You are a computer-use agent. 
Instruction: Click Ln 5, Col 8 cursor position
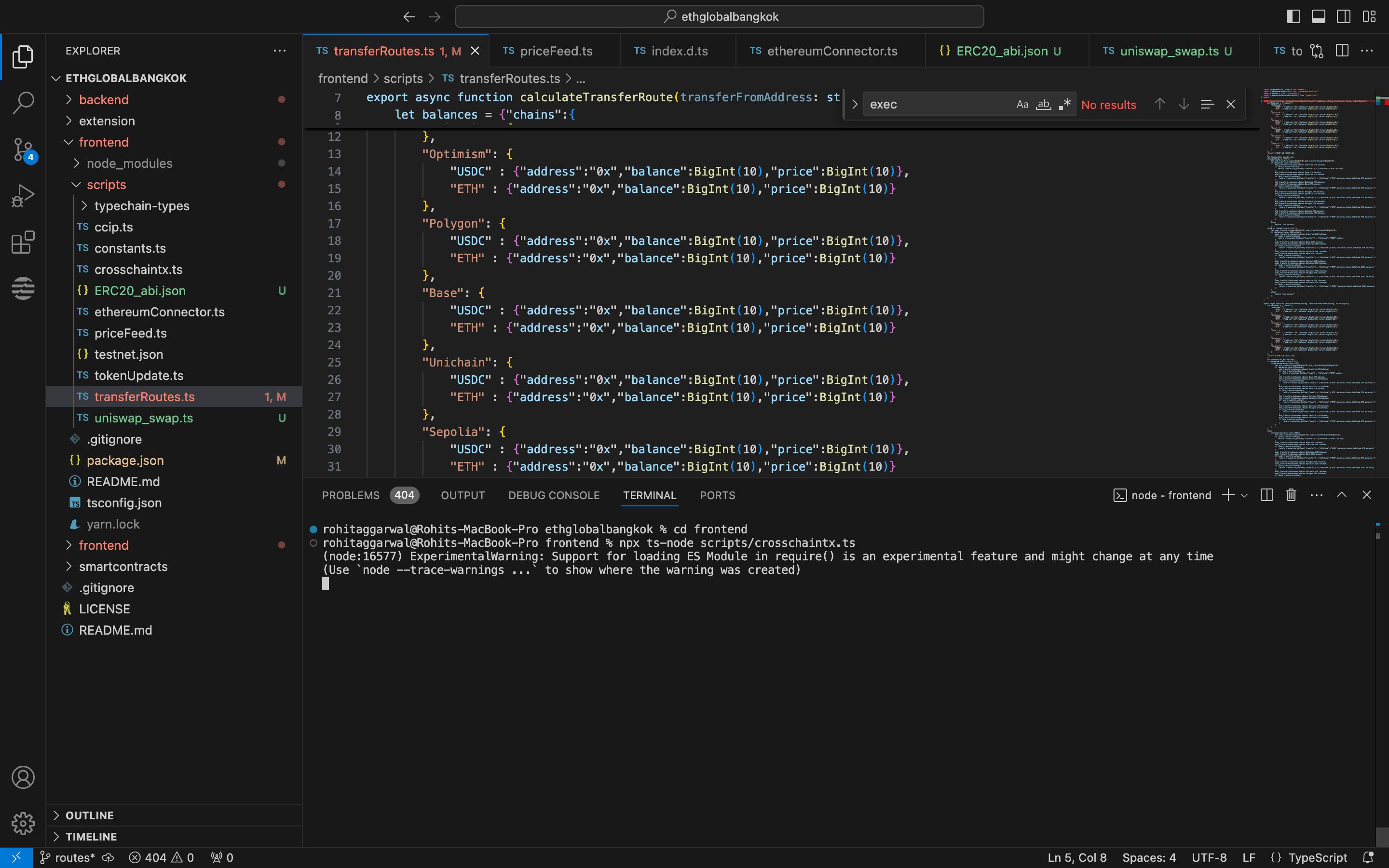click(1077, 857)
